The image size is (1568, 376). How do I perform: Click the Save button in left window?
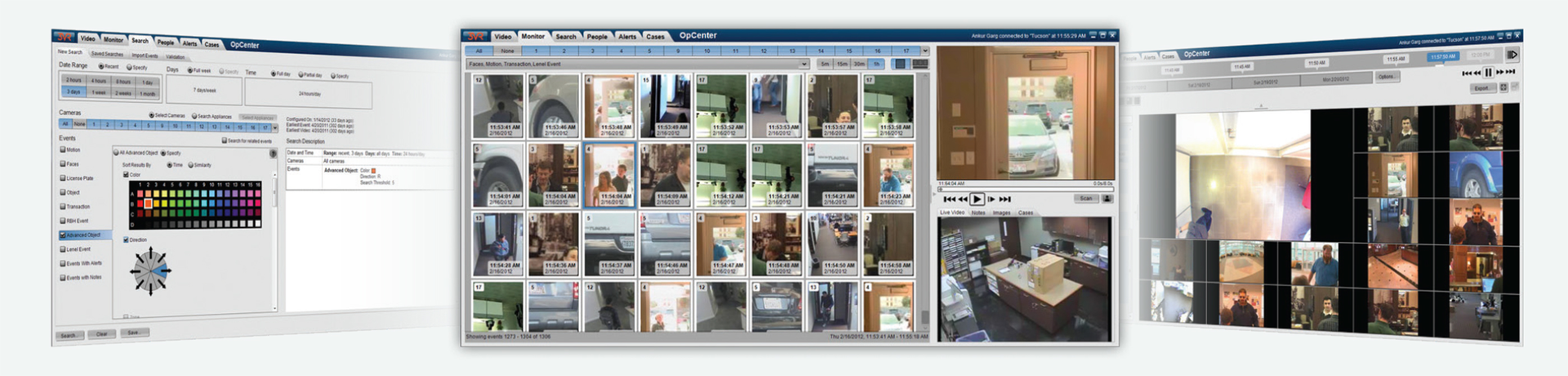(134, 333)
